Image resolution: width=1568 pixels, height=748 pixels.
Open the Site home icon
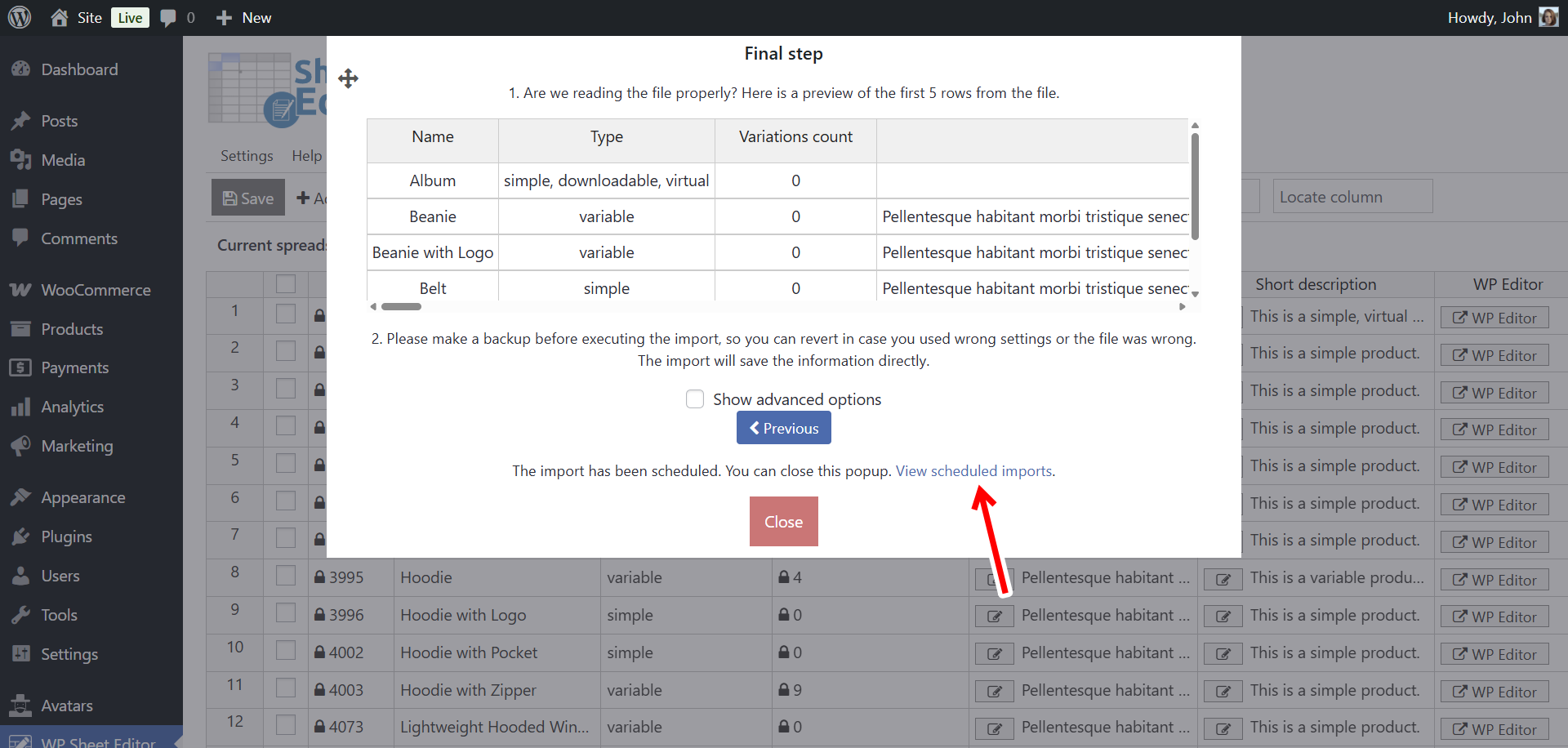[x=60, y=17]
